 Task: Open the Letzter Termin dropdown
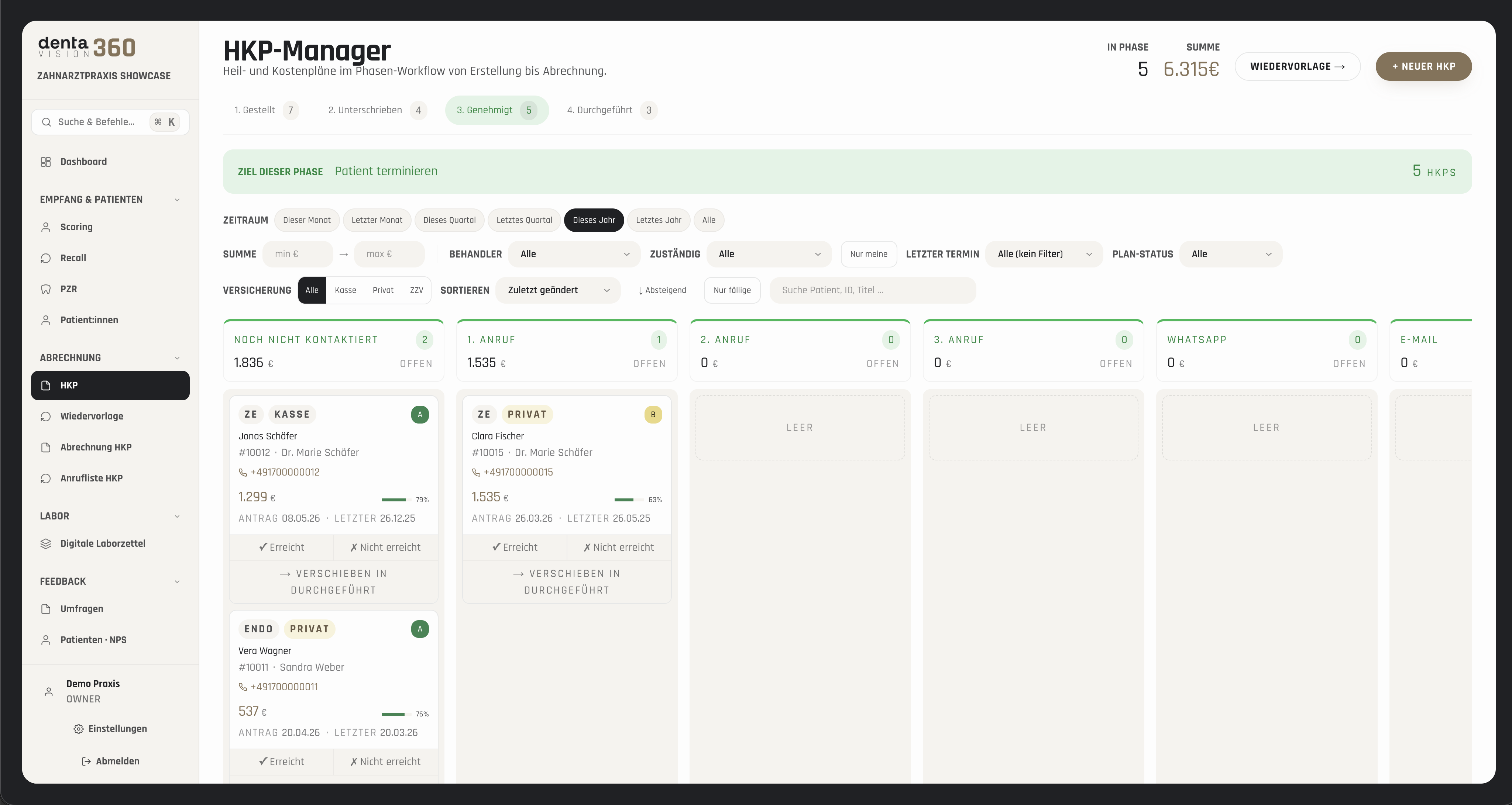[1044, 254]
